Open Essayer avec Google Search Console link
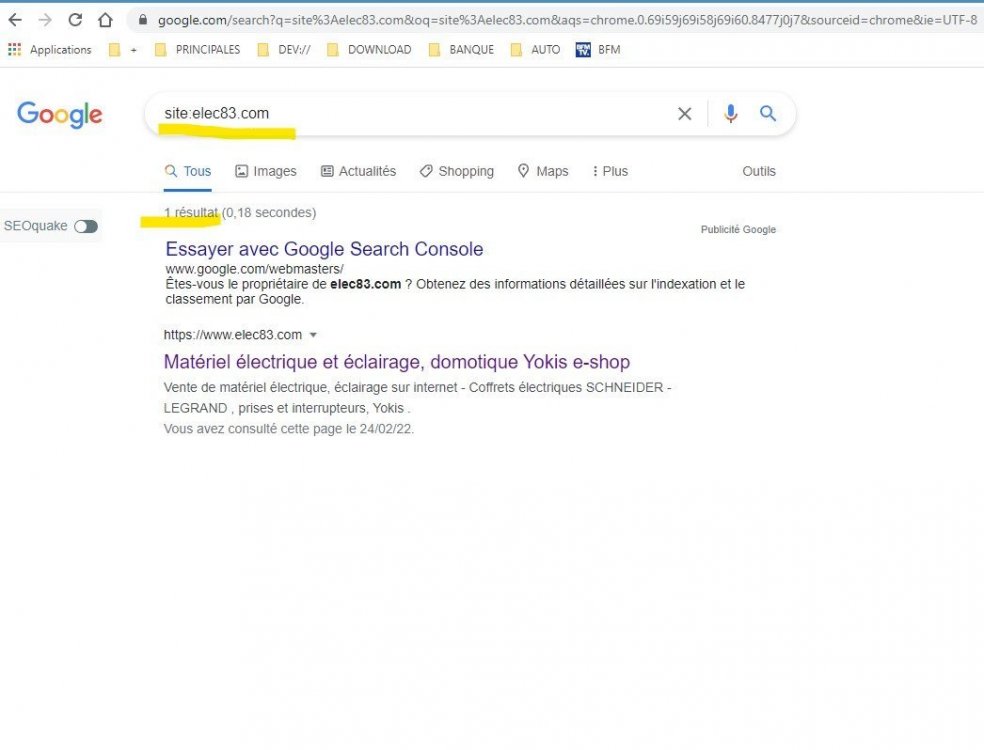The width and height of the screenshot is (984, 750). pos(324,249)
